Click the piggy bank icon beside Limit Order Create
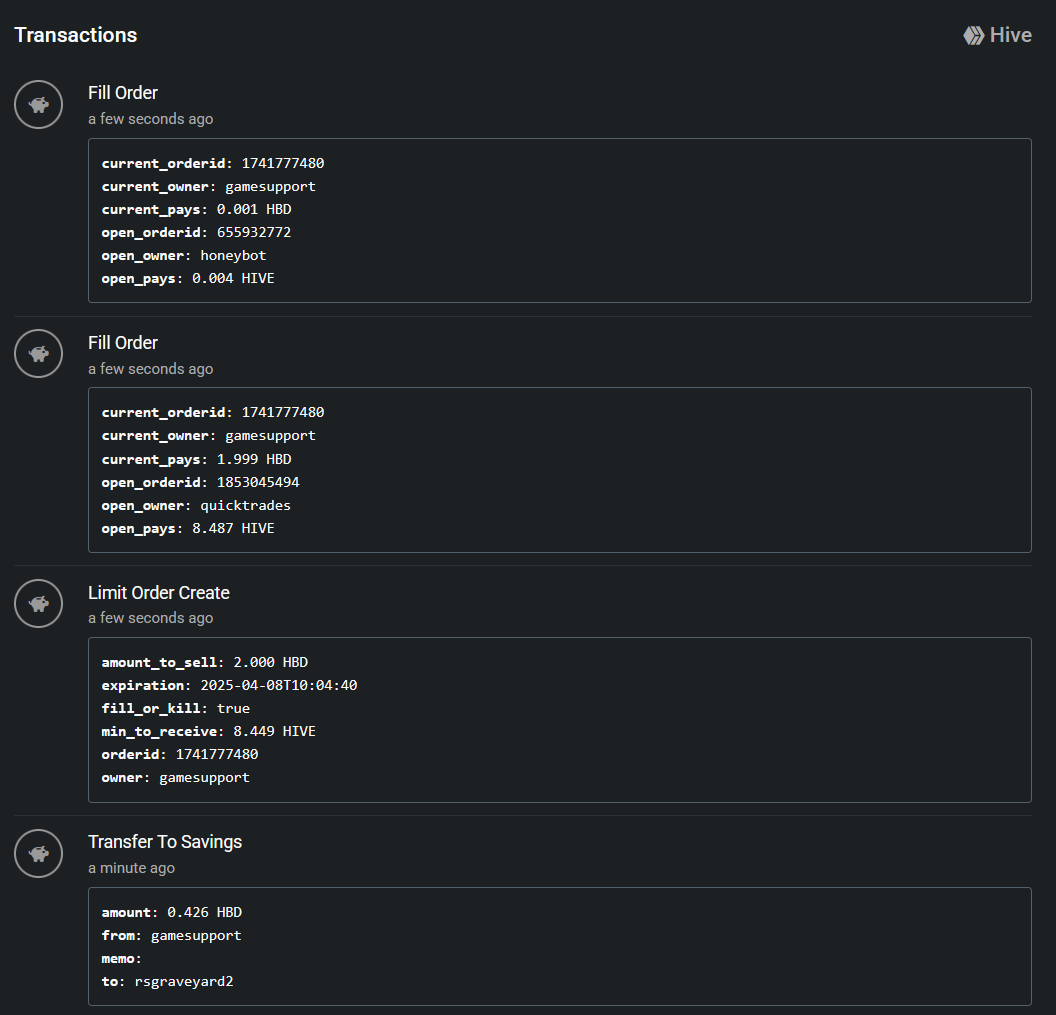1056x1015 pixels. (x=38, y=603)
